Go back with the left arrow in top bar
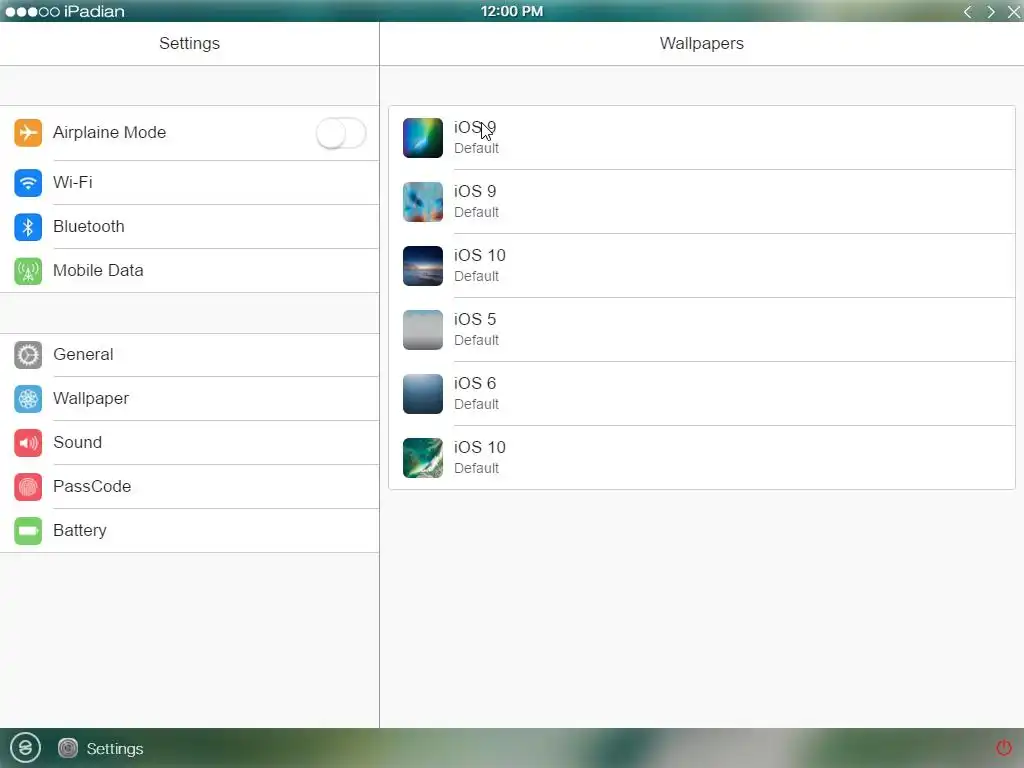This screenshot has width=1024, height=768. 968,12
